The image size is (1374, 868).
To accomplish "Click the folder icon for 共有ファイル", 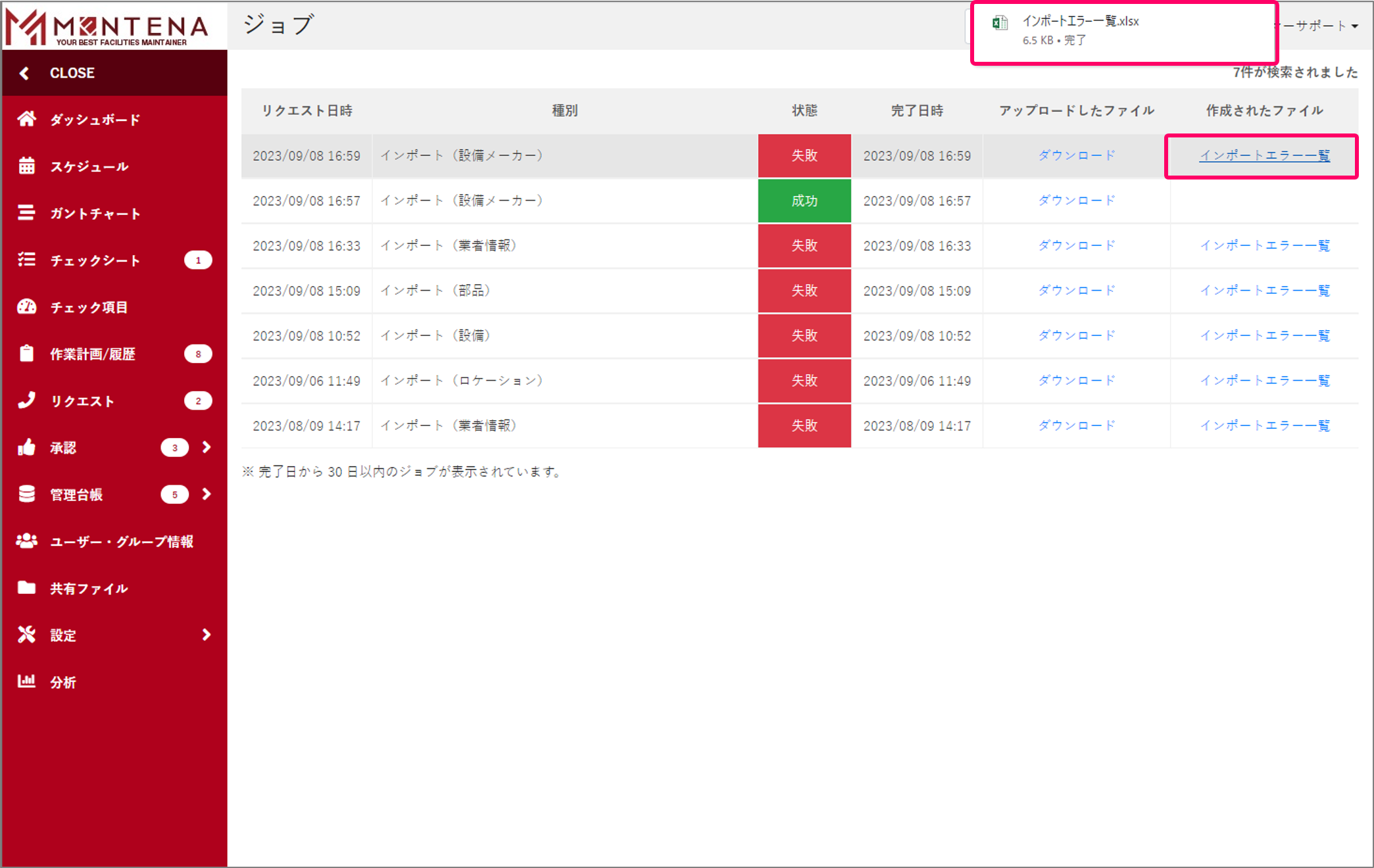I will pos(26,588).
